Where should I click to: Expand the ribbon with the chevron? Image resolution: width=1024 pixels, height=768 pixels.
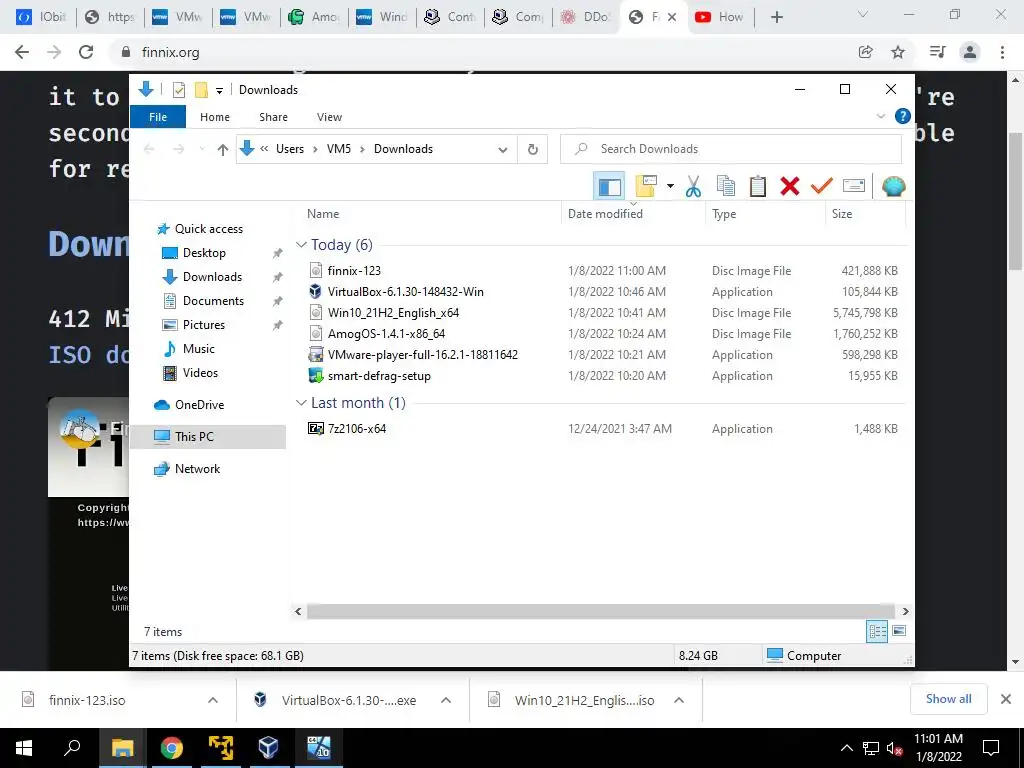point(880,116)
